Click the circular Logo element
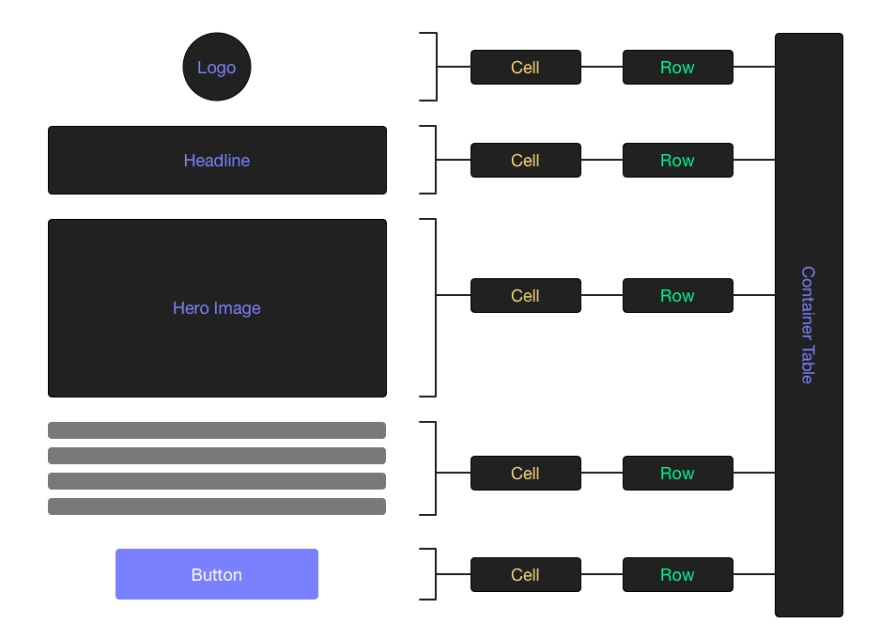Viewport: 880px width, 639px height. [x=217, y=67]
